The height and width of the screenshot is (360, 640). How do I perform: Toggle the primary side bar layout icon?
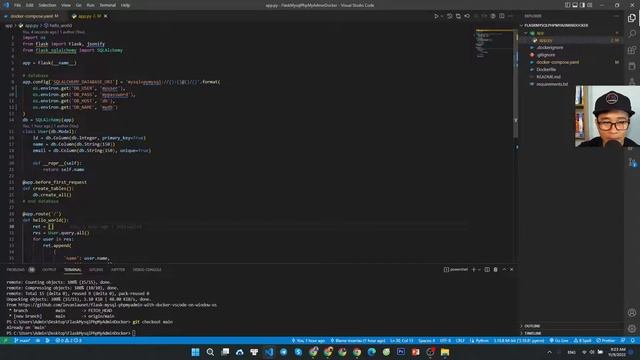pyautogui.click(x=567, y=5)
